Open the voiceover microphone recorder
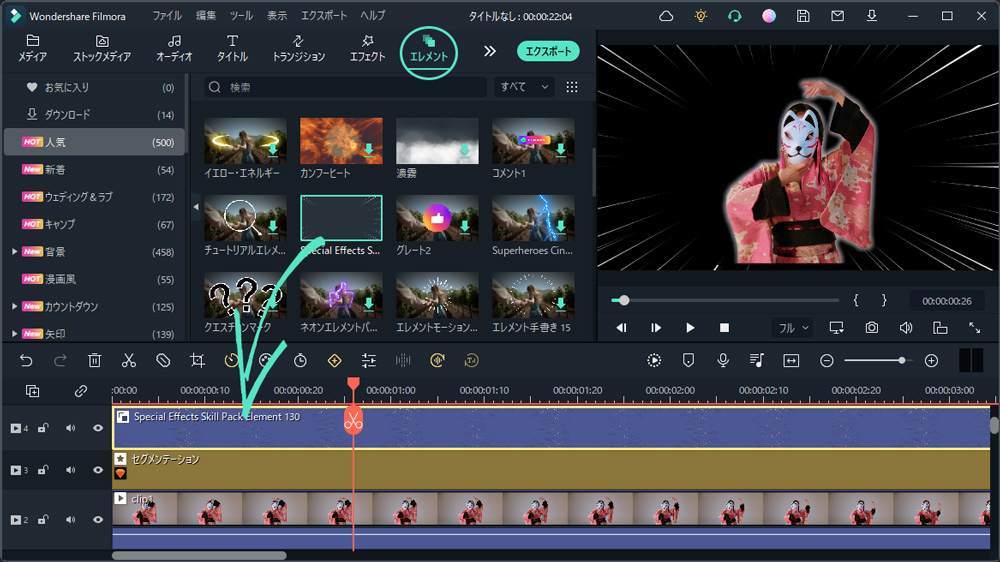Viewport: 1000px width, 562px height. (x=722, y=360)
